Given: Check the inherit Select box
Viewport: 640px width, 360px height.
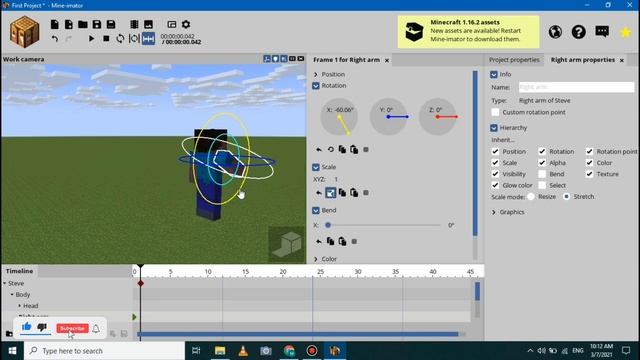Looking at the screenshot, I should coord(542,185).
